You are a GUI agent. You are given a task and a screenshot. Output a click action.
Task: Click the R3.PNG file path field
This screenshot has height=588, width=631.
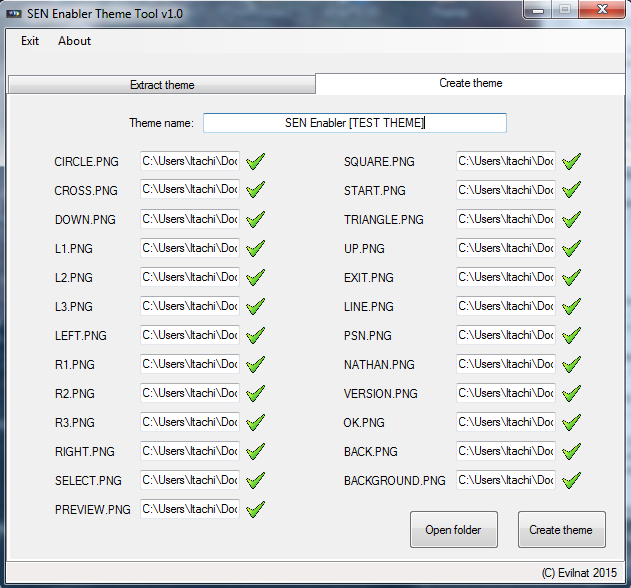point(190,422)
